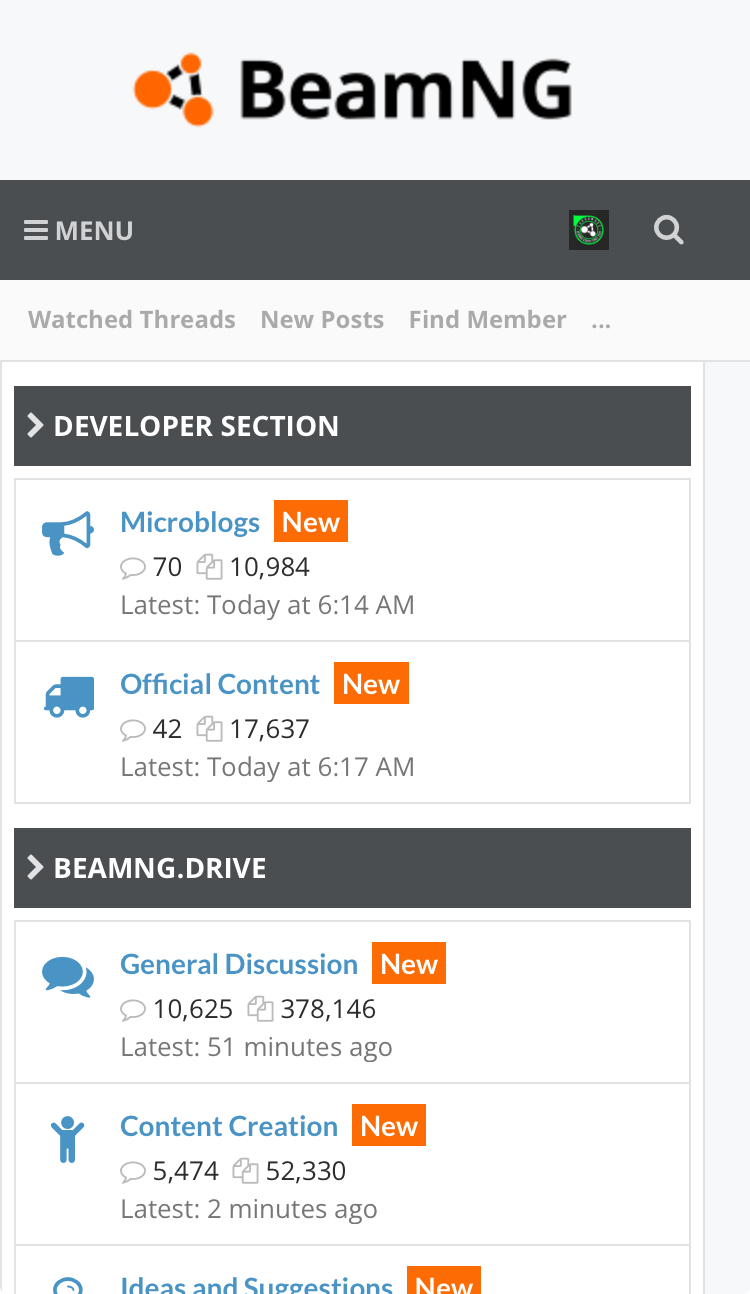Click Microblogs messages icon next to 10,984
Image resolution: width=750 pixels, height=1294 pixels.
pos(209,567)
